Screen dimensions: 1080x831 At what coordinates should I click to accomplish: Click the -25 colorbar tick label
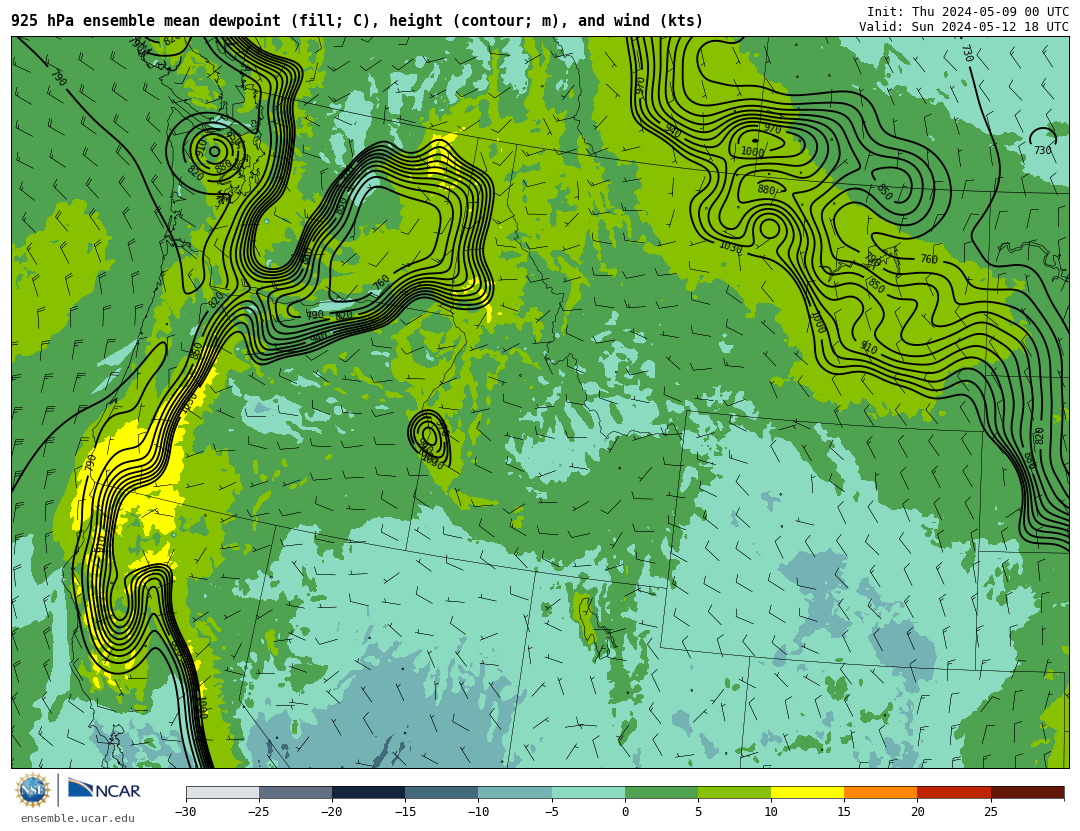(x=259, y=812)
